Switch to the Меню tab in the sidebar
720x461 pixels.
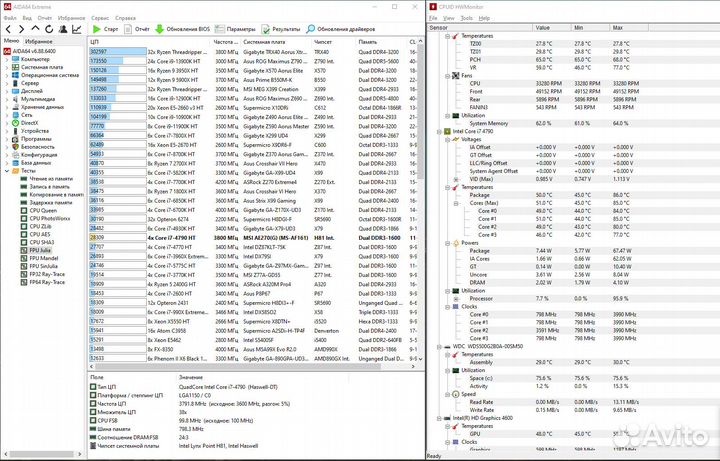[11, 41]
